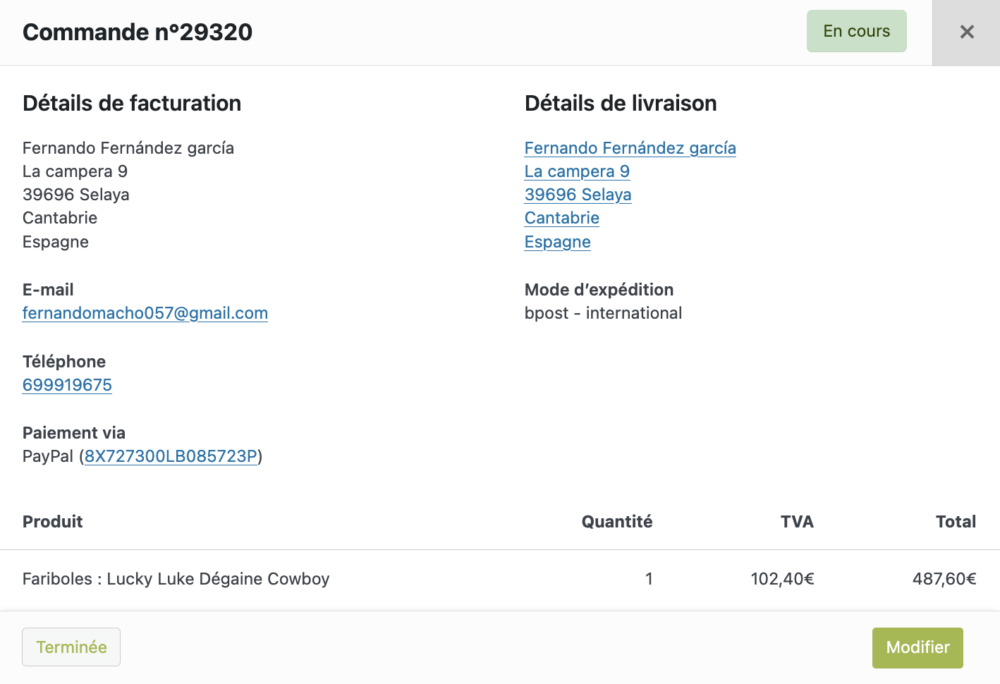Click the 487,60€ total amount
The width and height of the screenshot is (1000, 684).
click(944, 579)
